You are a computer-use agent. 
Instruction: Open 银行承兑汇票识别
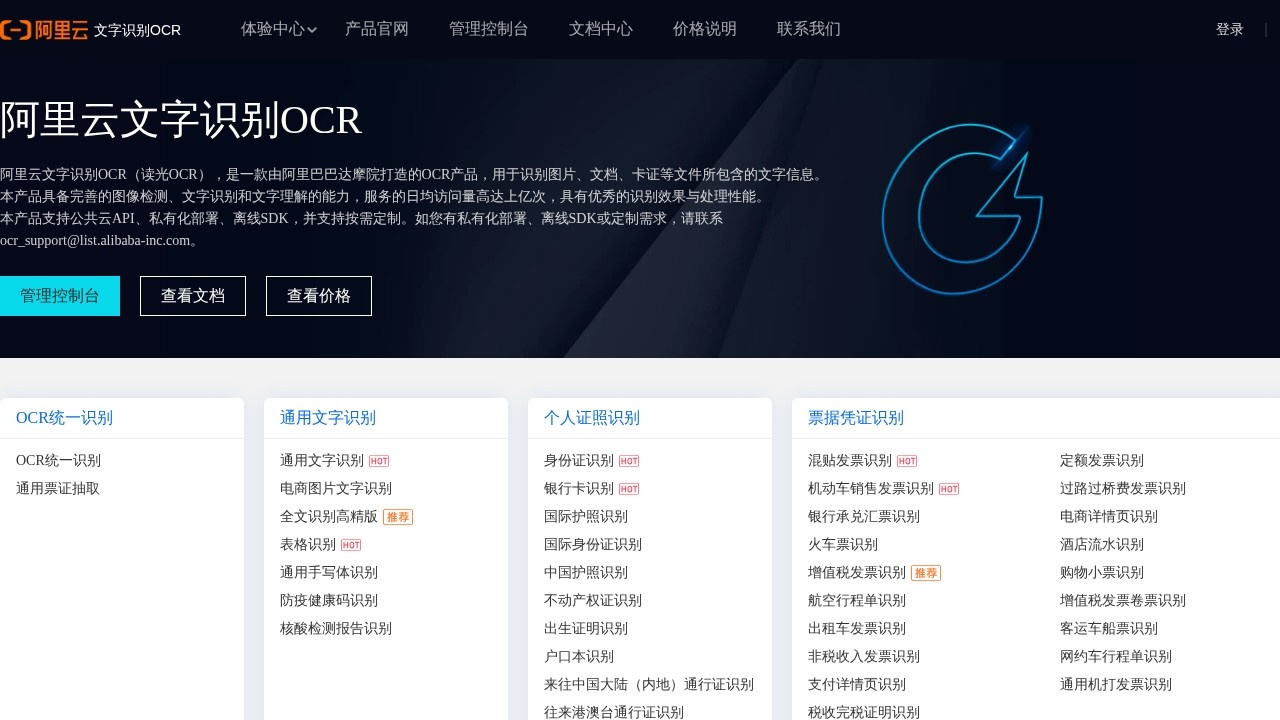(x=864, y=517)
